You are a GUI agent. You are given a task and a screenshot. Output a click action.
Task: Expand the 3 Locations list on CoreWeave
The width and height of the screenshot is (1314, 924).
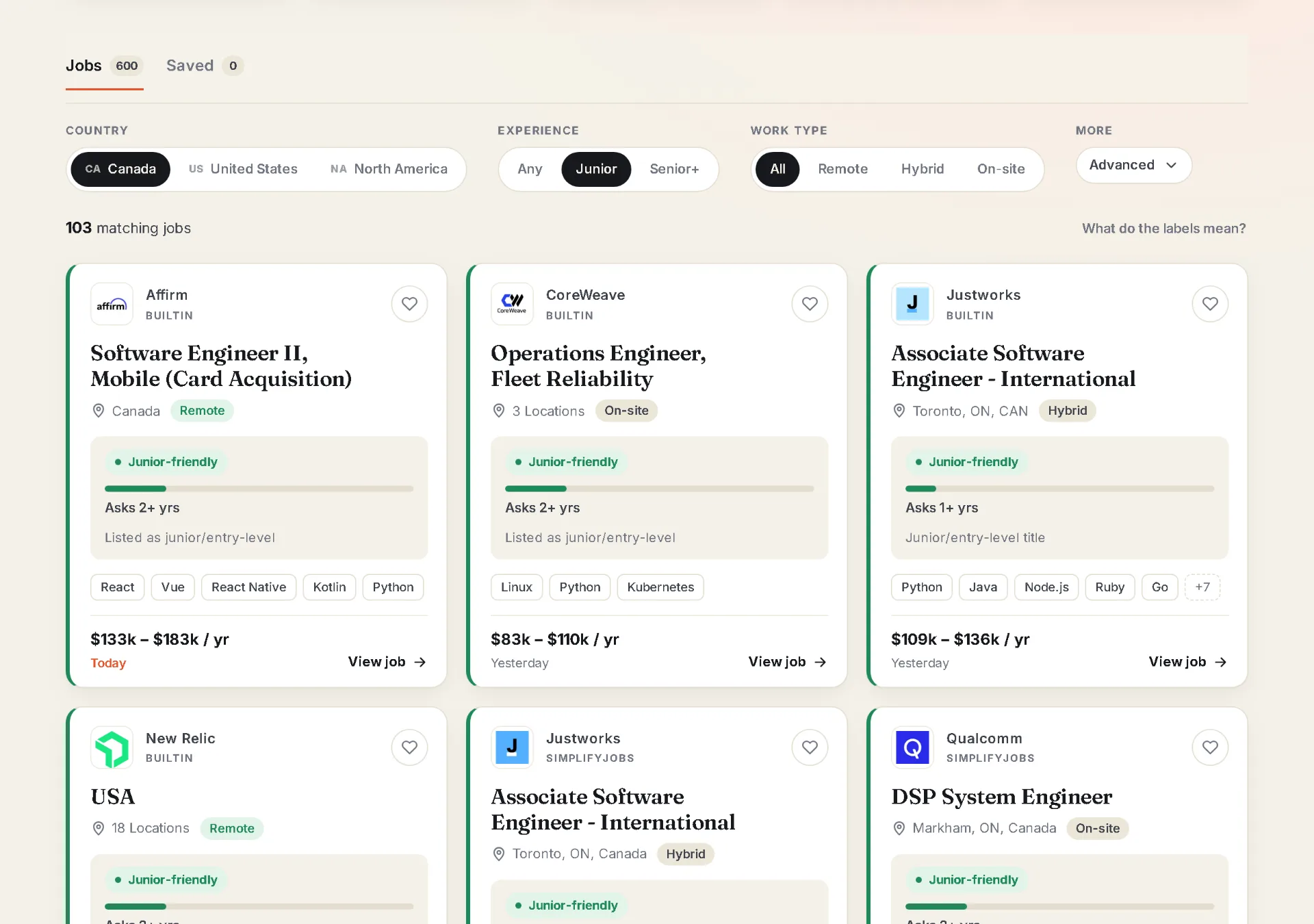click(548, 411)
